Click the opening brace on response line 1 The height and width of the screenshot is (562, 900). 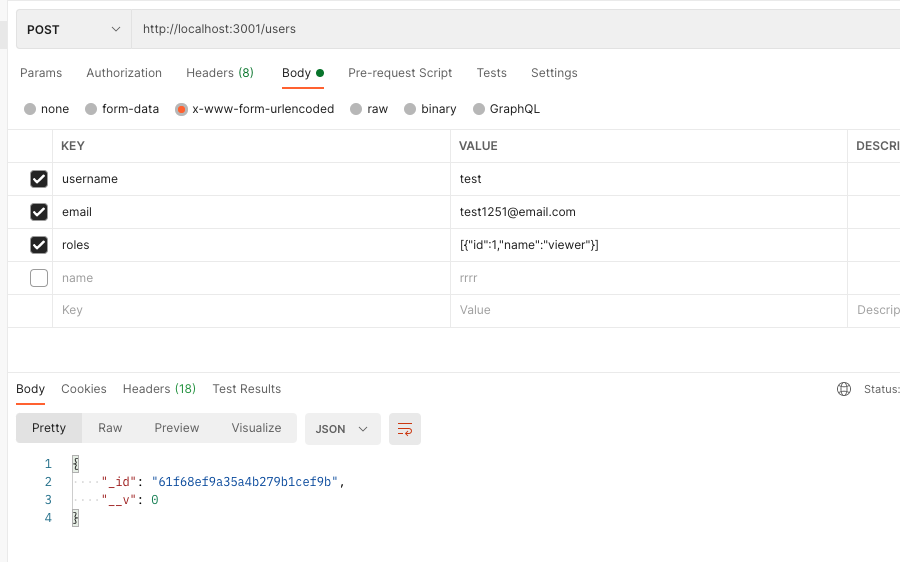76,464
